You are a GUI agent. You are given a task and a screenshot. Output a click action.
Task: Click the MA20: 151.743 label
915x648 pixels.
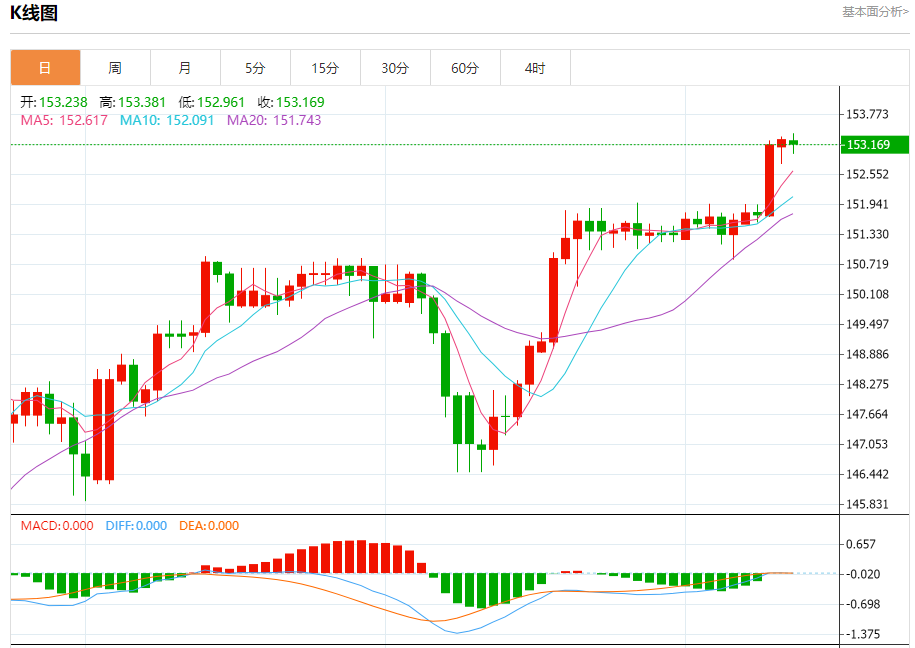pyautogui.click(x=274, y=120)
